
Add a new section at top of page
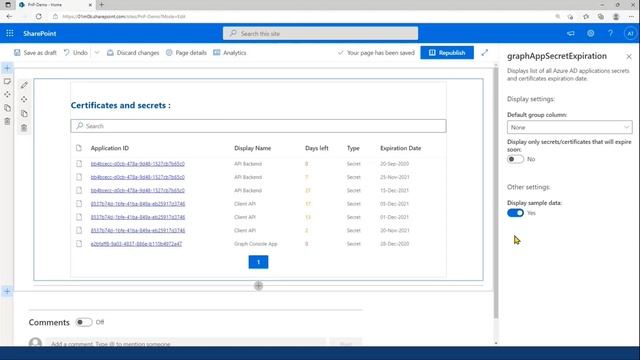7,68
